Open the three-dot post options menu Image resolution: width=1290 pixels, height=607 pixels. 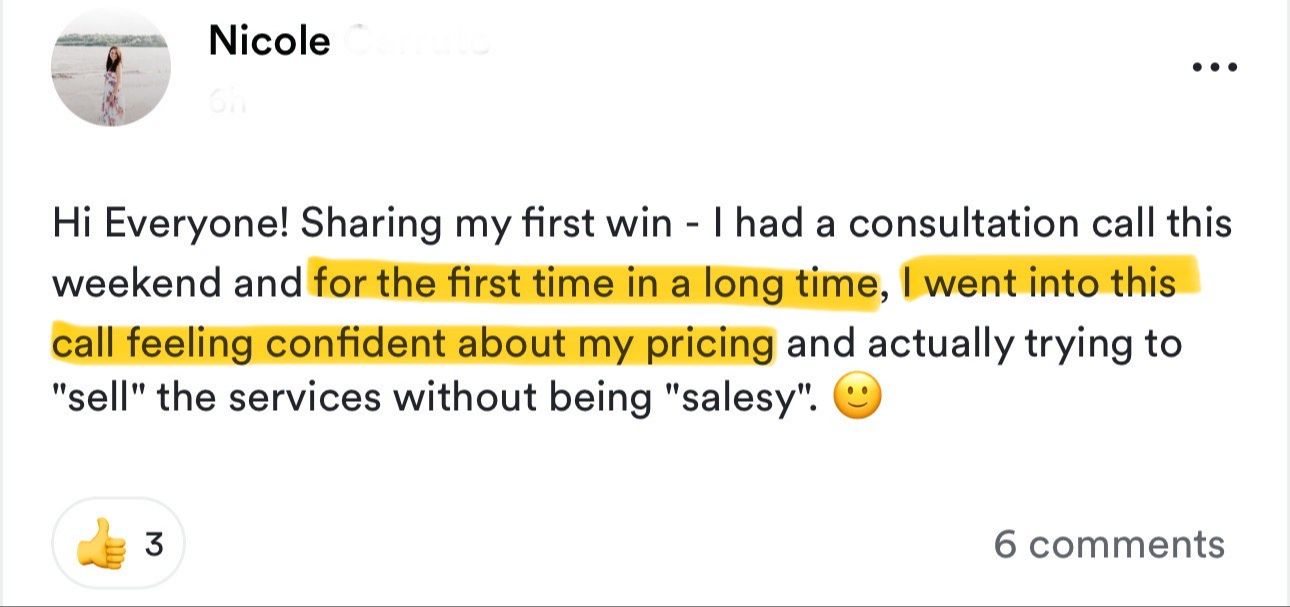pyautogui.click(x=1215, y=68)
